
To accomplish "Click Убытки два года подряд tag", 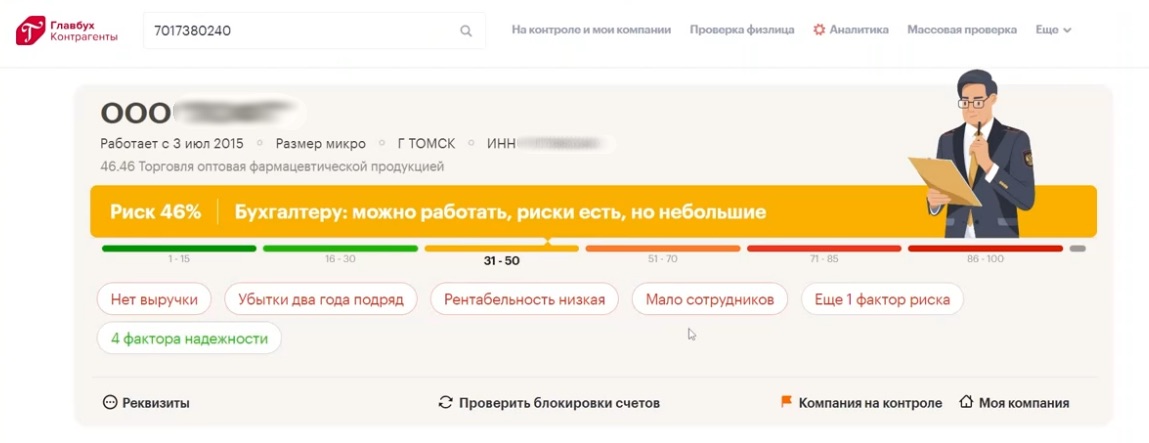I will [321, 299].
